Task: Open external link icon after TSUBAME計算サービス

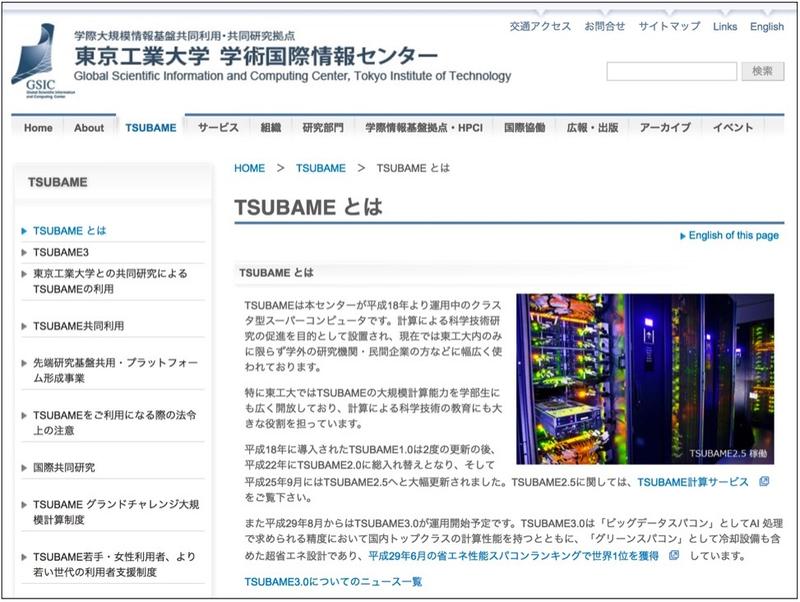Action: [x=764, y=481]
